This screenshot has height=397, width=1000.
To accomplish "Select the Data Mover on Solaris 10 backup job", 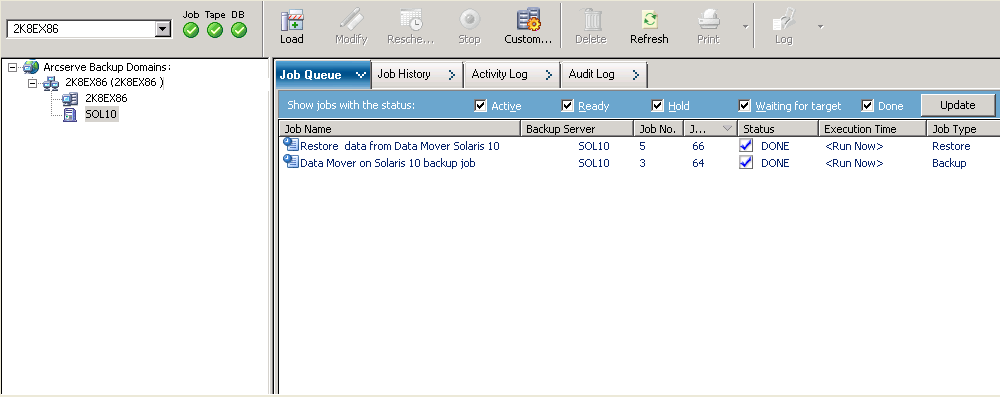I will click(x=388, y=163).
